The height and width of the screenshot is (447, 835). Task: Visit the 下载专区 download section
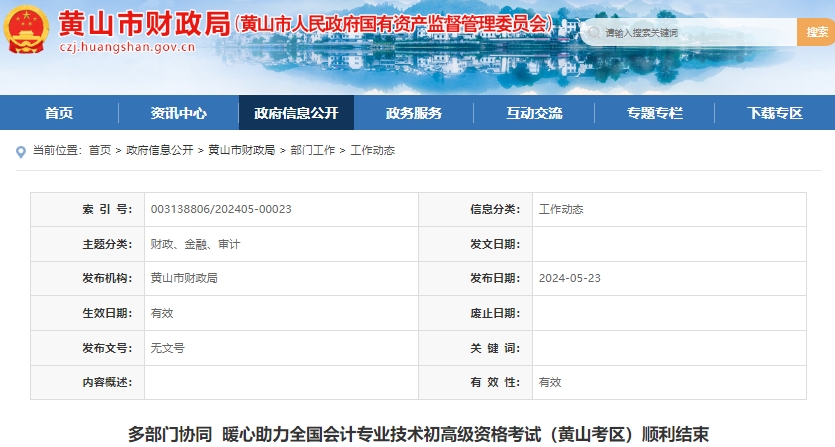pyautogui.click(x=775, y=113)
